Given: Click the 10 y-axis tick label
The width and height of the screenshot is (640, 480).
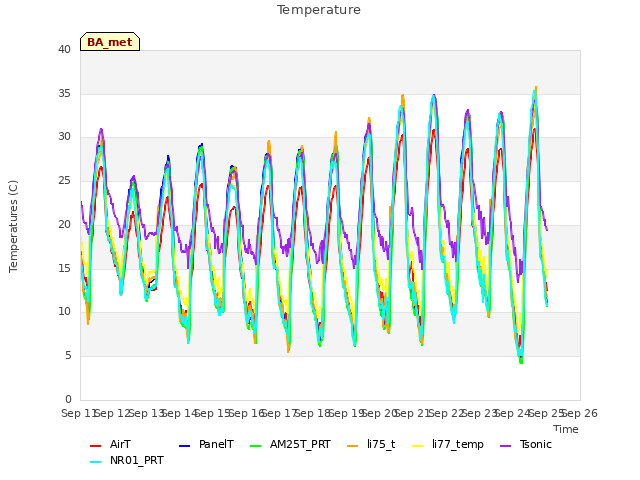Looking at the screenshot, I should [64, 311].
